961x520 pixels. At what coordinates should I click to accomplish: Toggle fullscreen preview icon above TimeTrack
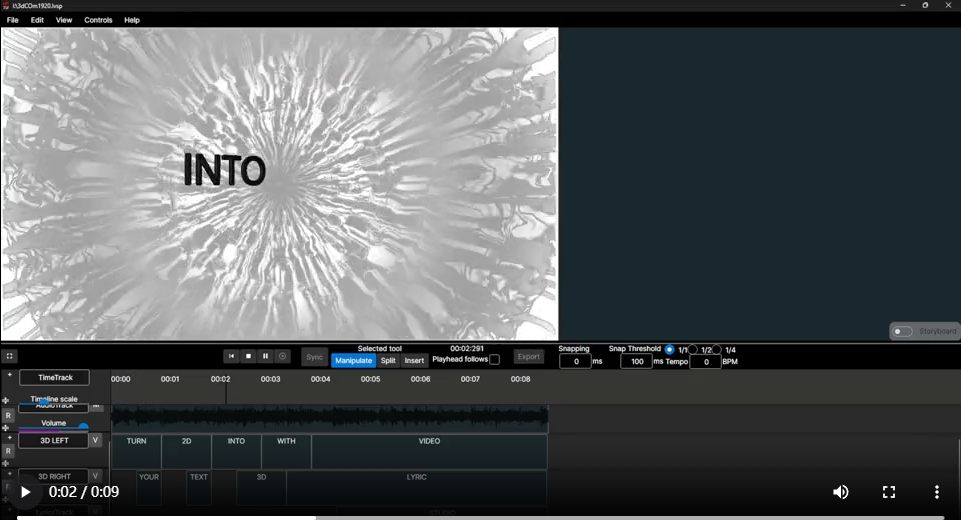coord(9,356)
